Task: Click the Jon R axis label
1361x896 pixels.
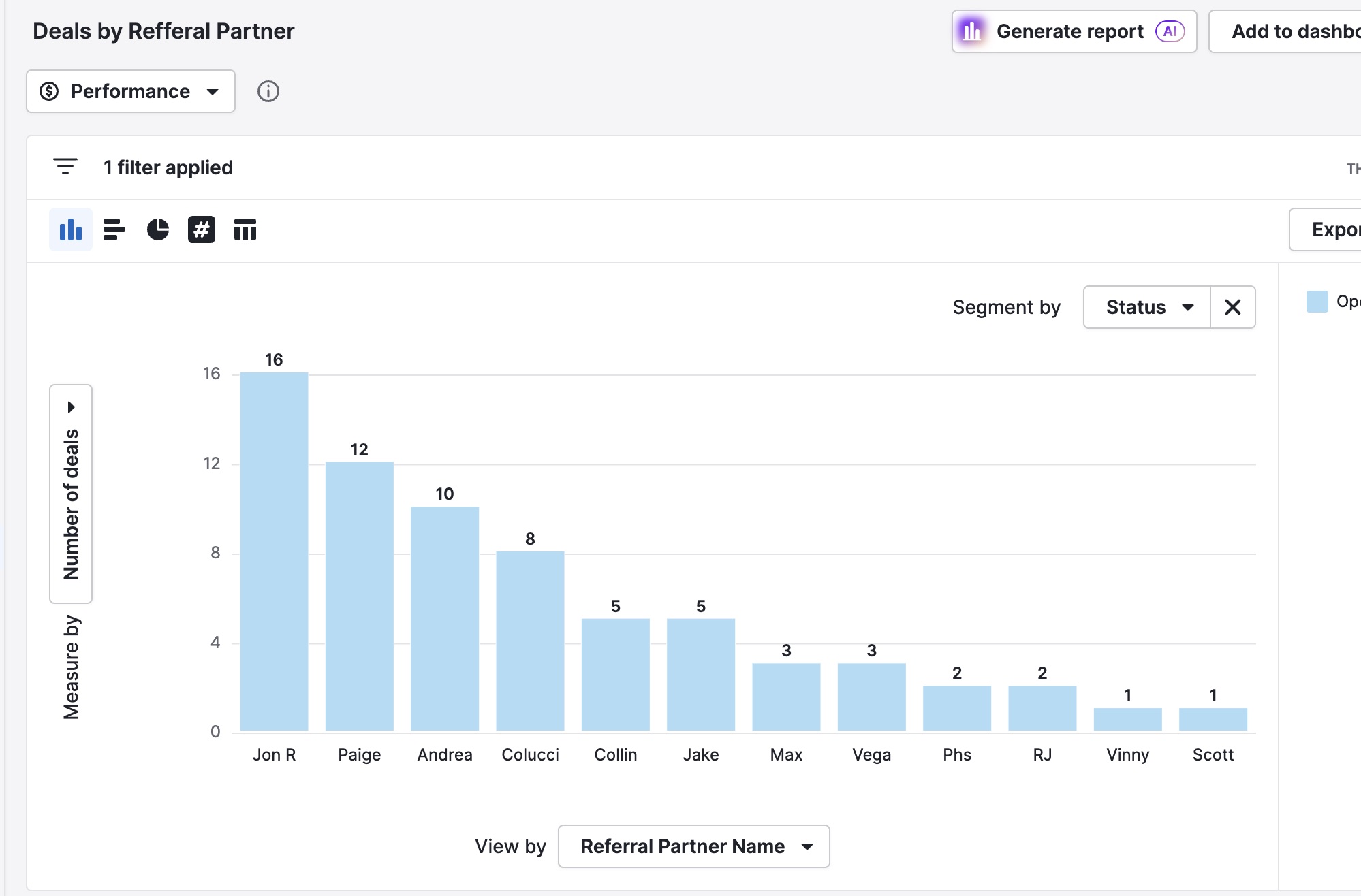Action: click(x=274, y=754)
